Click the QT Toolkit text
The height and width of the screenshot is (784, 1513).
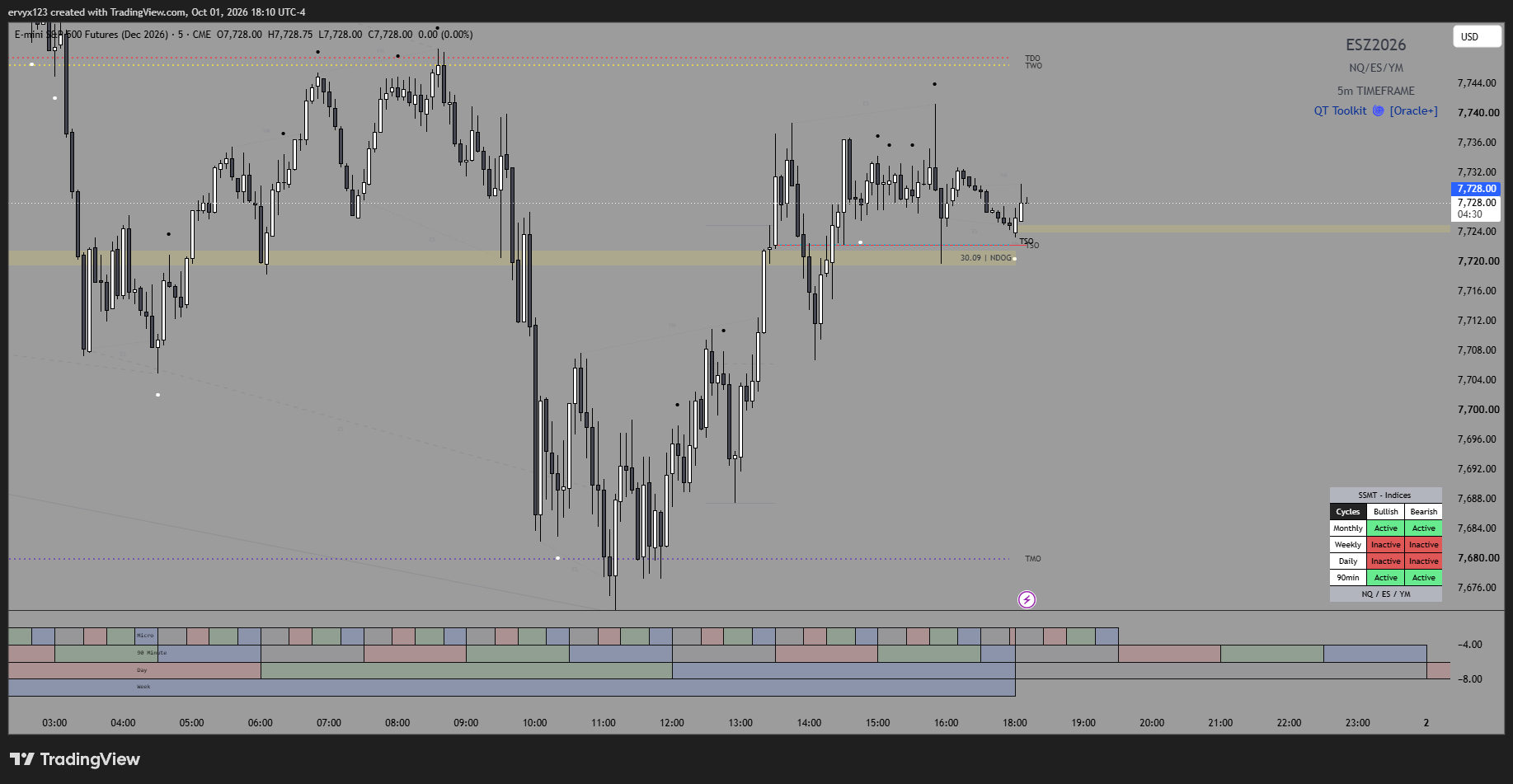(1340, 110)
